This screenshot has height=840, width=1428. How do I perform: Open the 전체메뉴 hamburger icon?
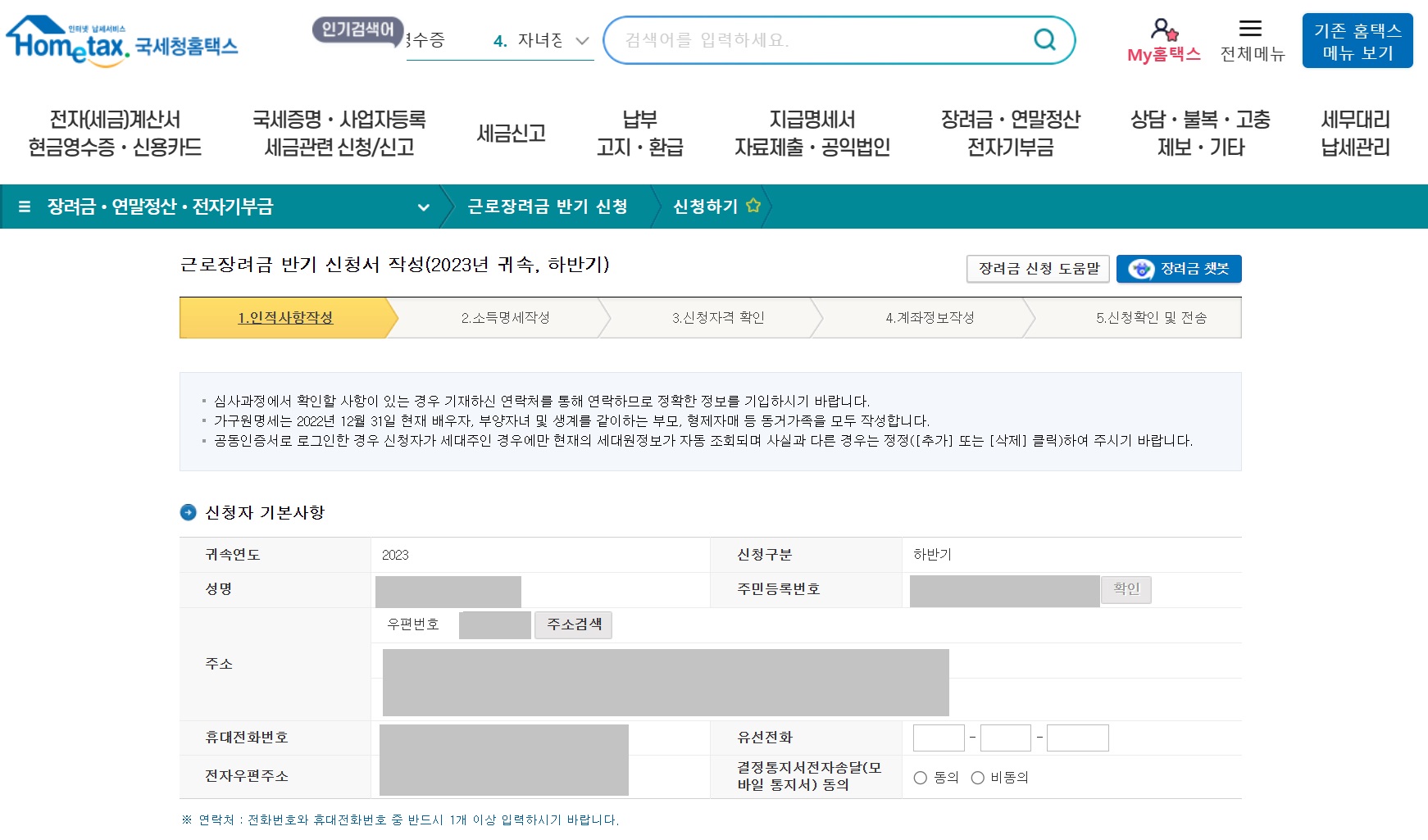pyautogui.click(x=1249, y=29)
